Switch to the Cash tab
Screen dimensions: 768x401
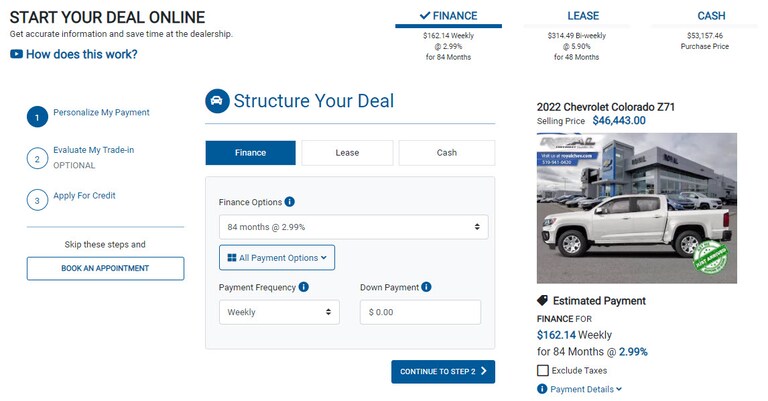point(446,153)
